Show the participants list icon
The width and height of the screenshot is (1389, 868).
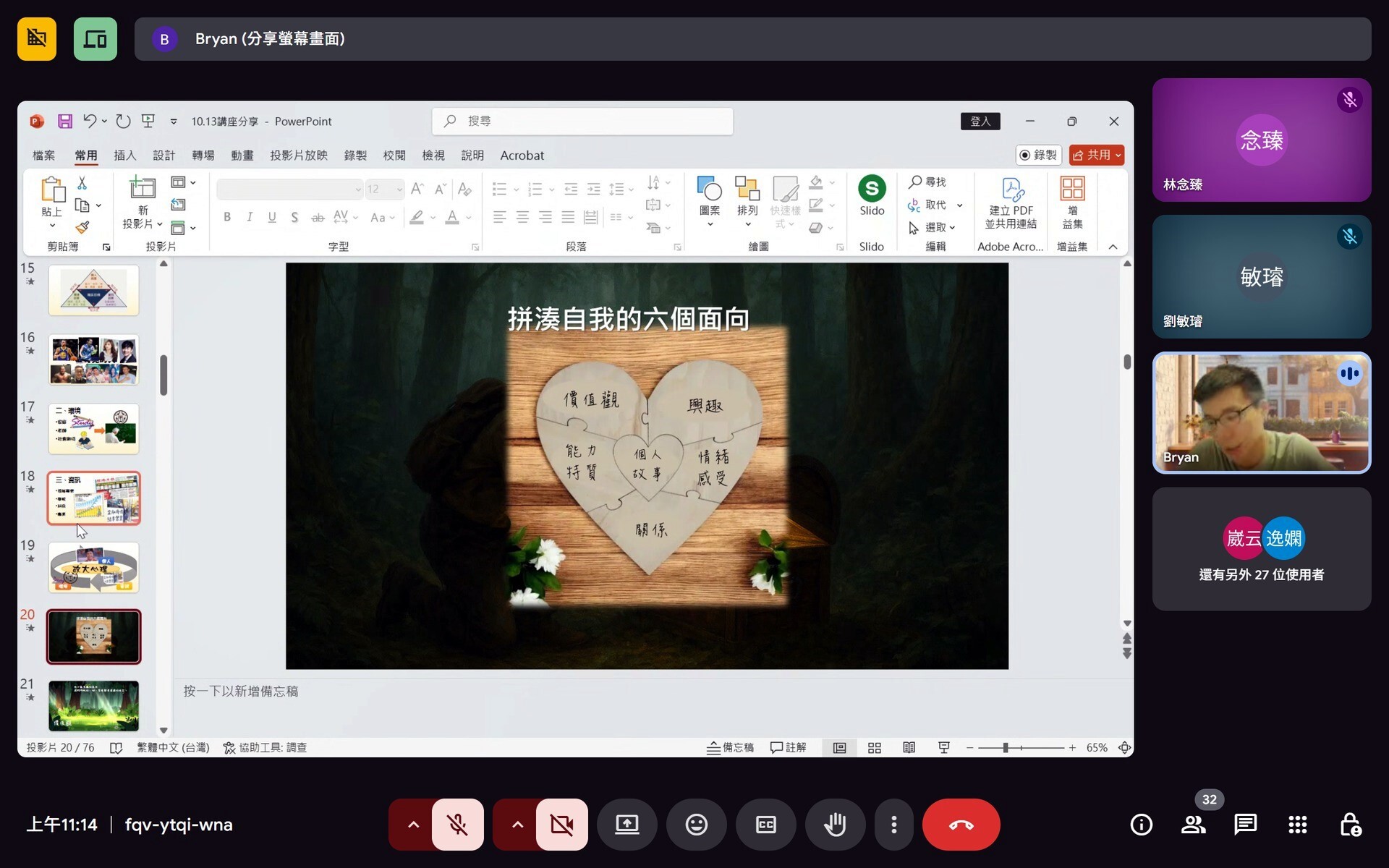point(1193,825)
